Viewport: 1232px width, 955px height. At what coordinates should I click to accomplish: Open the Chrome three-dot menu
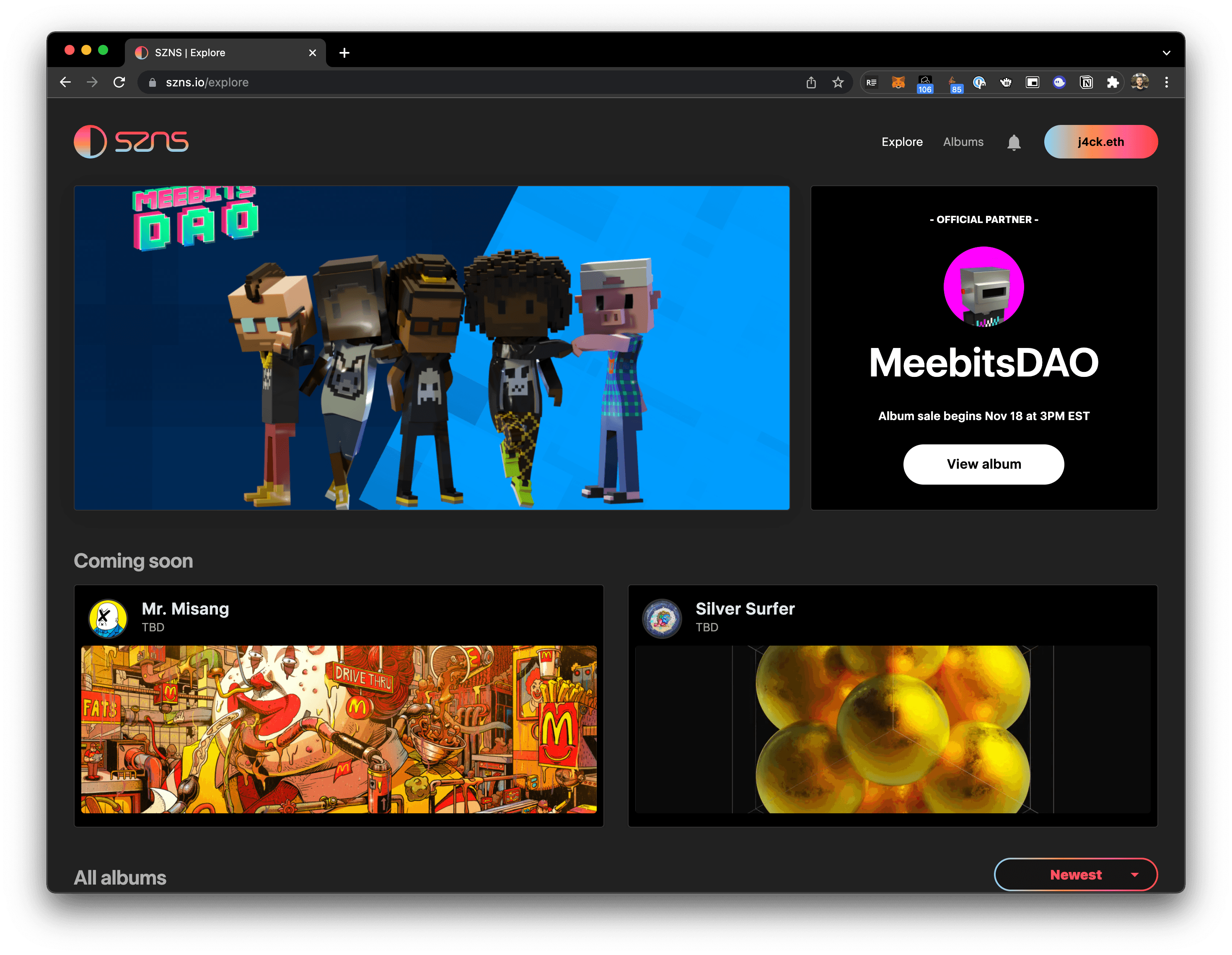1167,83
